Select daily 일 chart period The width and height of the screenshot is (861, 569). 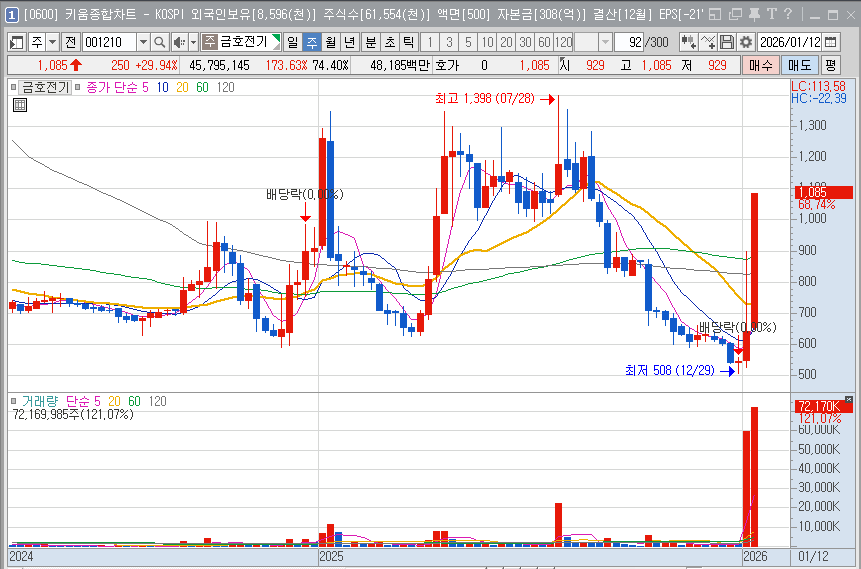[292, 42]
